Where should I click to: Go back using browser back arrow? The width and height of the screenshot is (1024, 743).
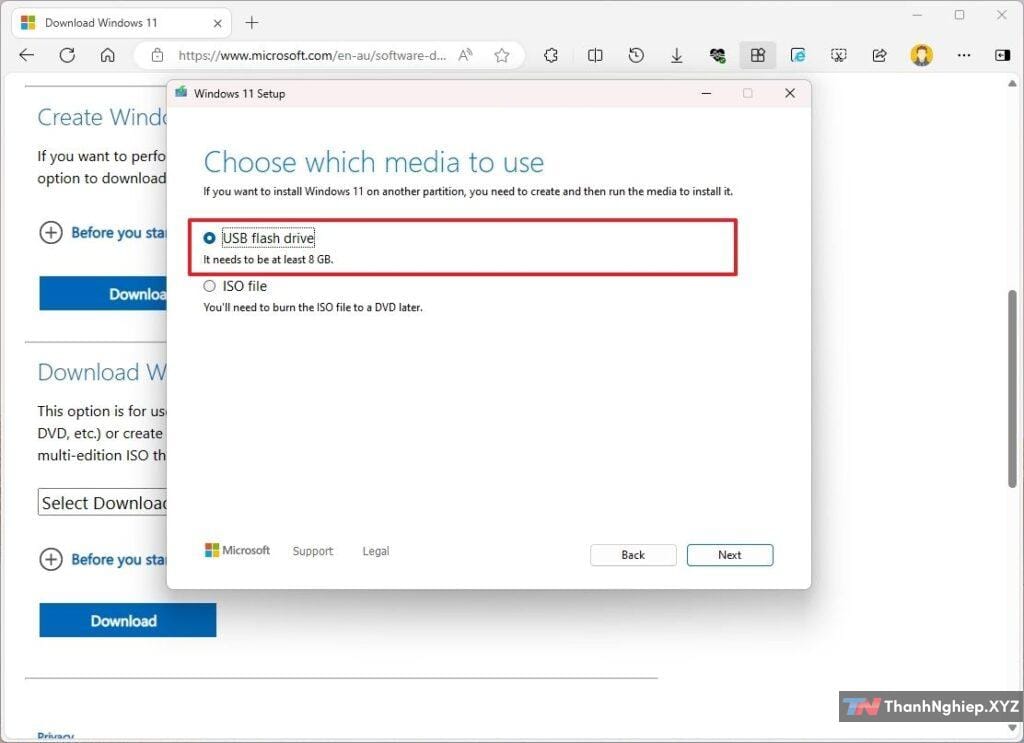(27, 55)
